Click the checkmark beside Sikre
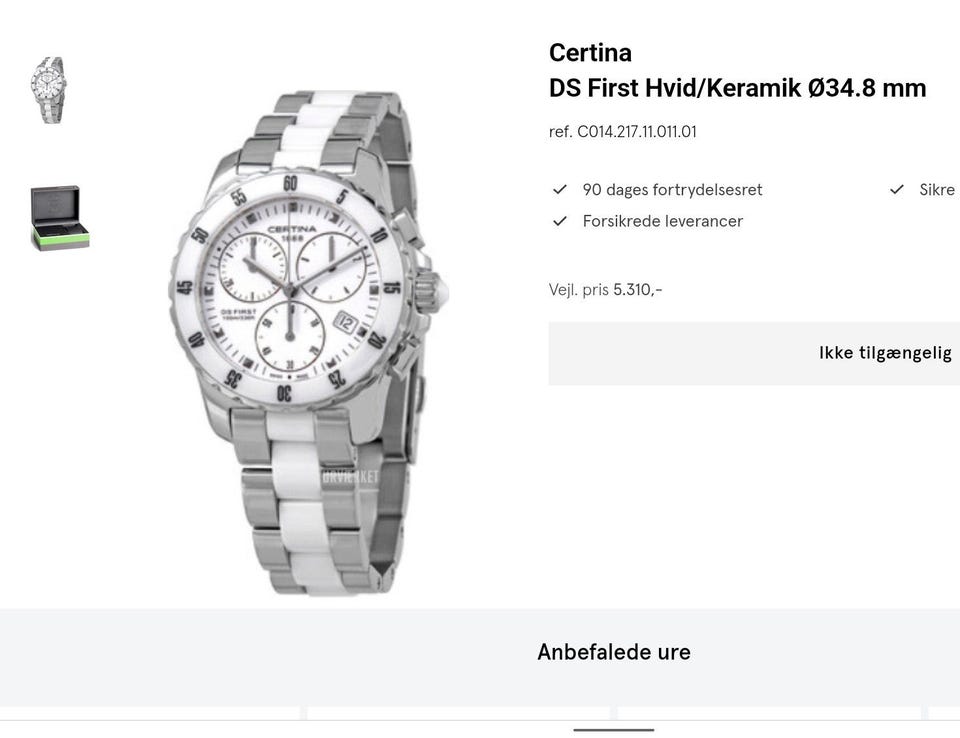Viewport: 960px width, 738px height. [896, 189]
